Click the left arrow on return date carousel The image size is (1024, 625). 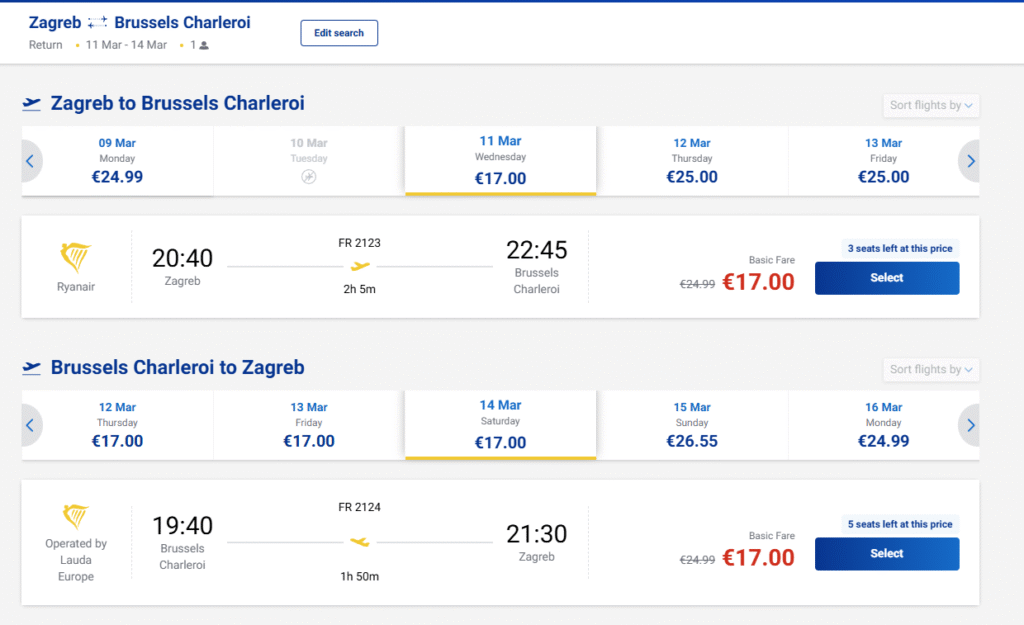coord(30,425)
